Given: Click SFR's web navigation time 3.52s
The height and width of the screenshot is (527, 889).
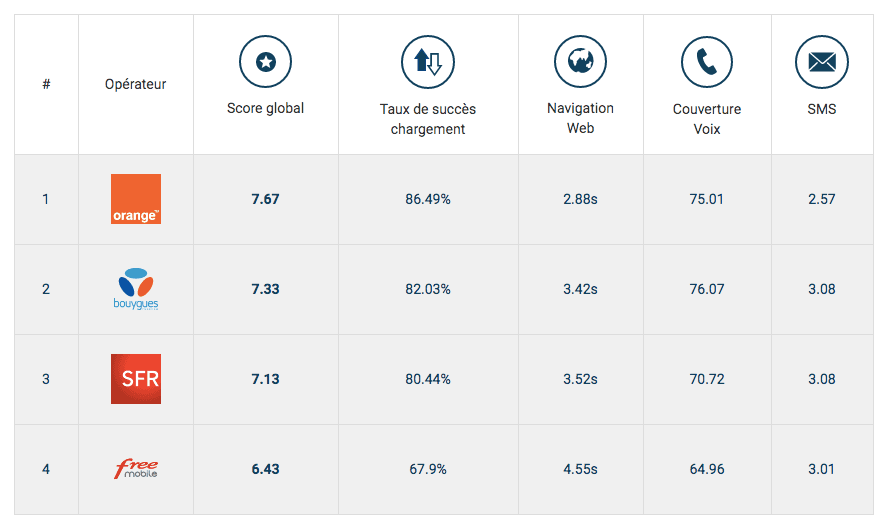Looking at the screenshot, I should (x=580, y=379).
